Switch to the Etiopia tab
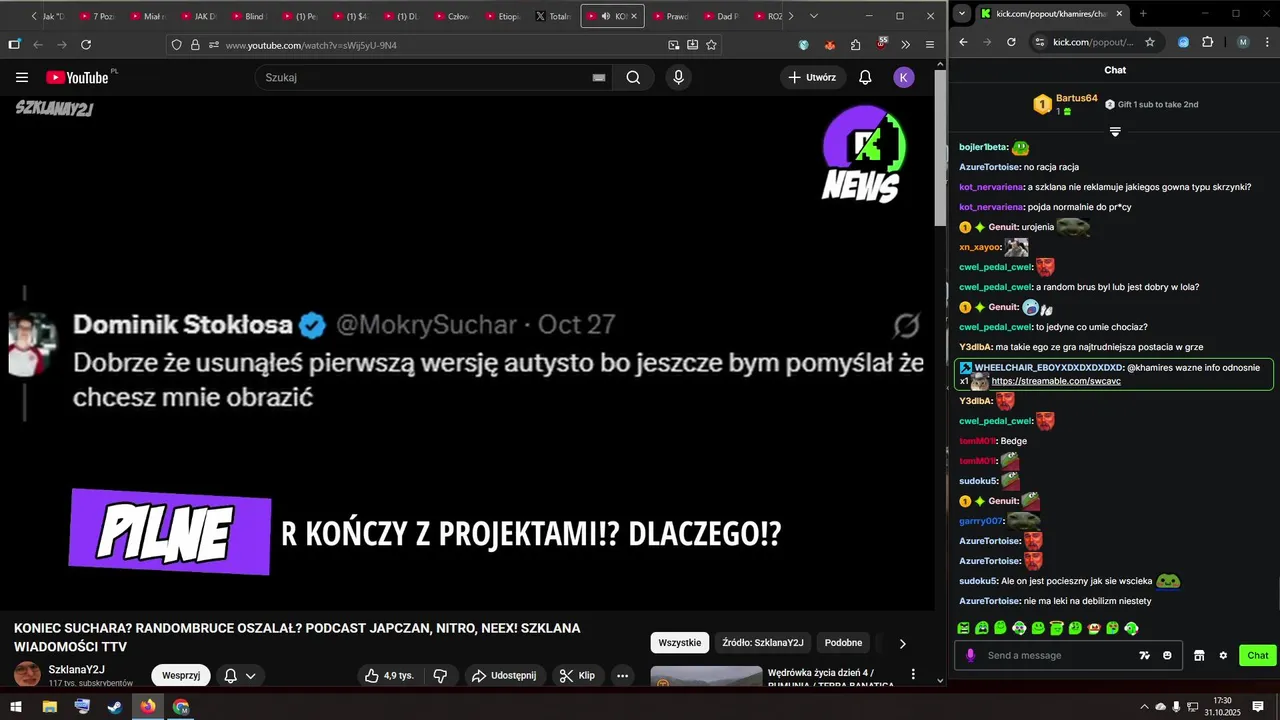This screenshot has height=720, width=1280. point(502,16)
